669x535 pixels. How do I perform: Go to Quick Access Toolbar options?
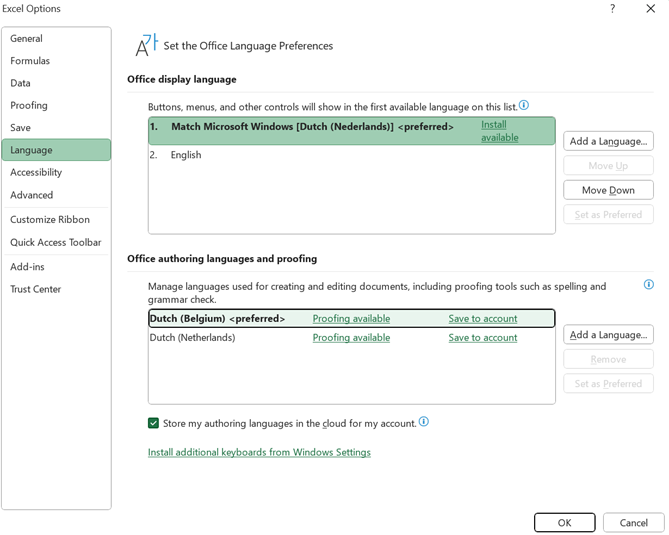click(x=56, y=242)
